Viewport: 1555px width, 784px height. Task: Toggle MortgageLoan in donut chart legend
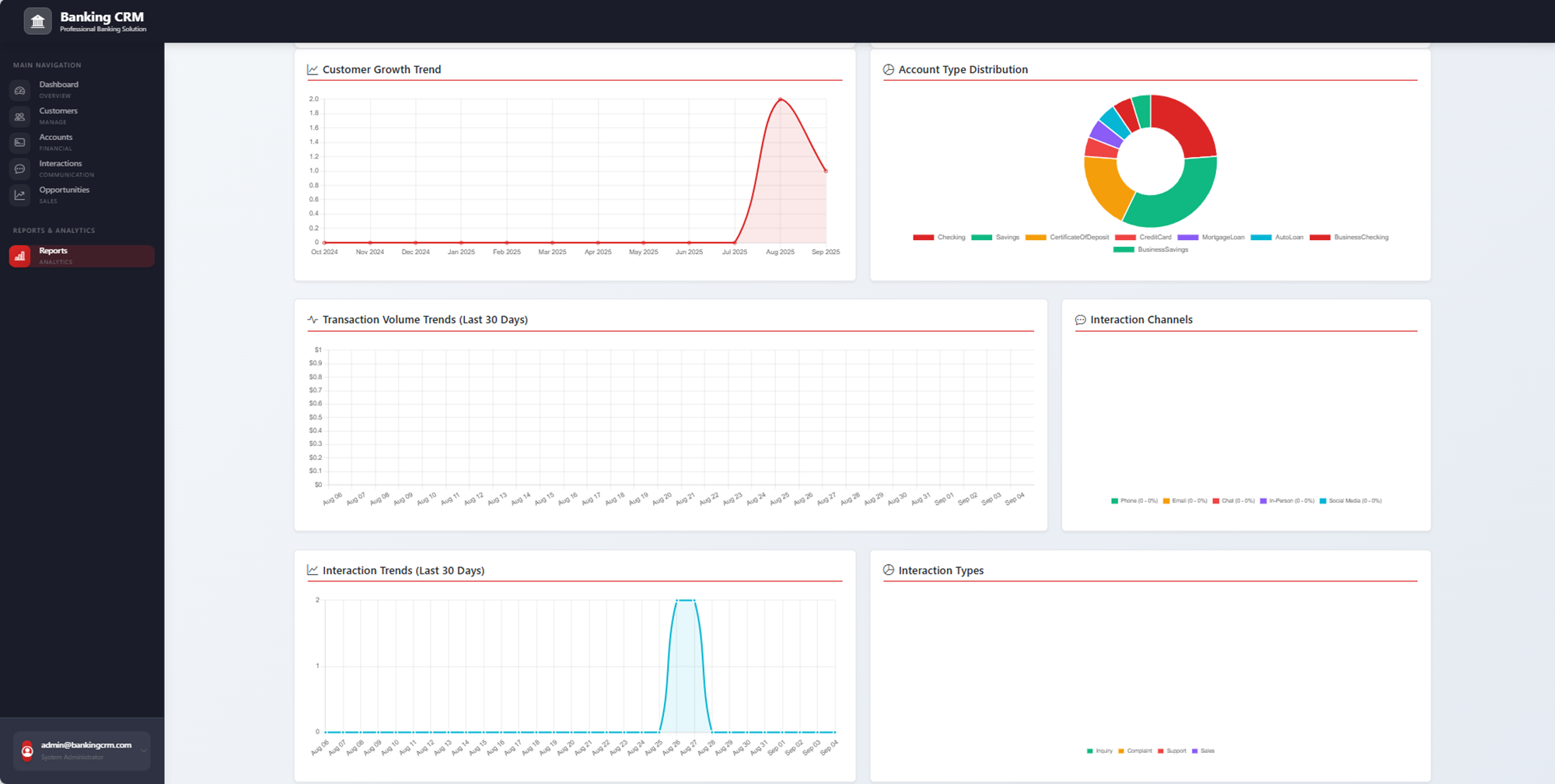1211,238
